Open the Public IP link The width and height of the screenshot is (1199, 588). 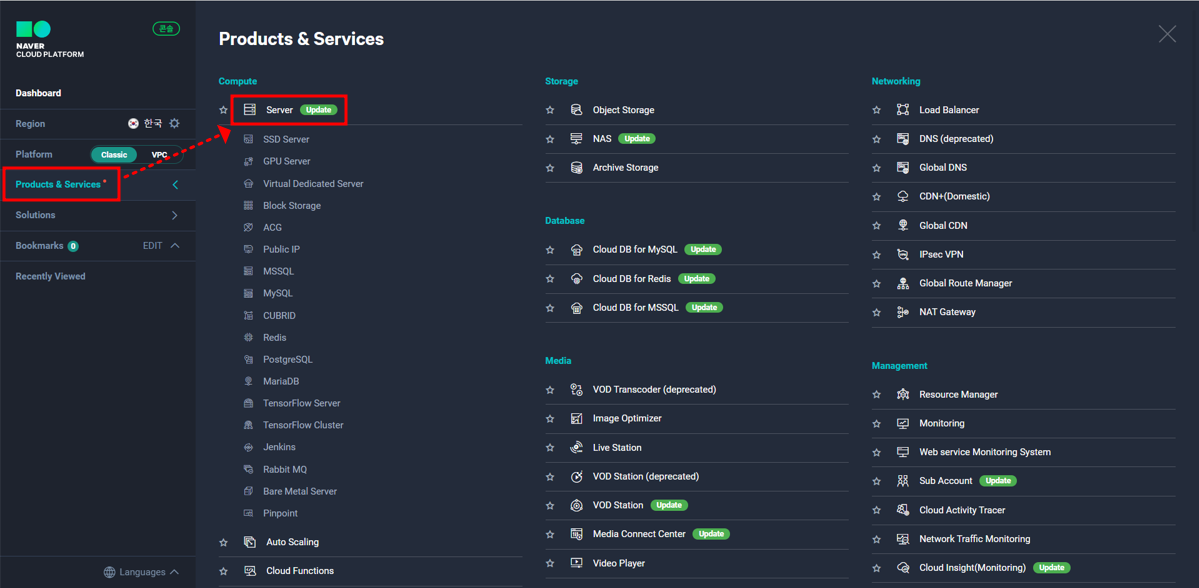click(281, 249)
